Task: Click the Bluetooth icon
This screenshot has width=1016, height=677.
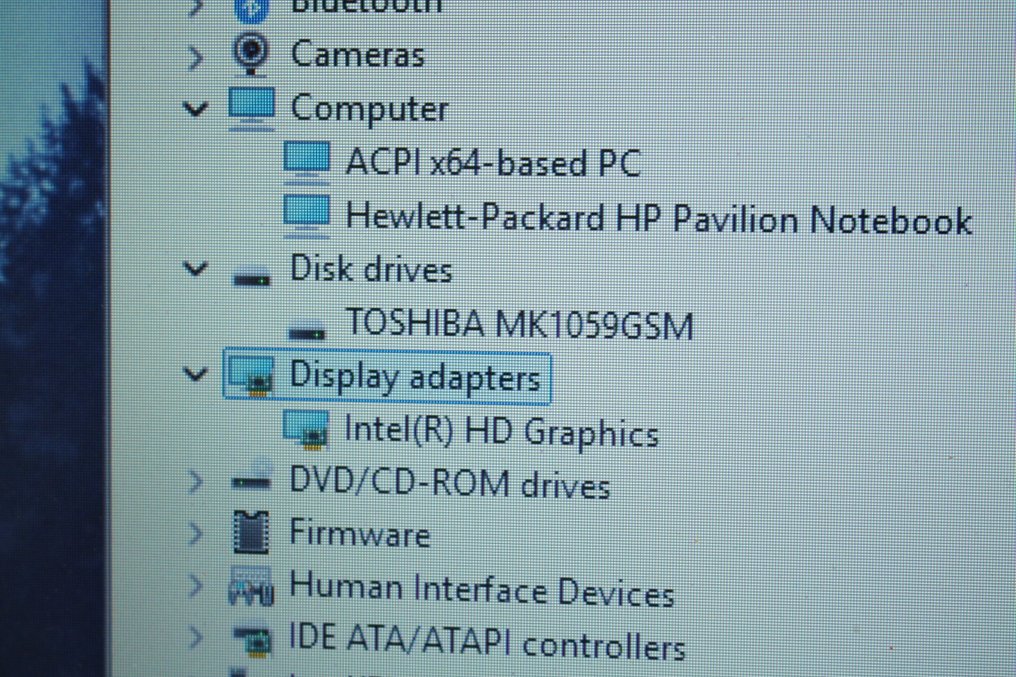Action: [x=253, y=8]
